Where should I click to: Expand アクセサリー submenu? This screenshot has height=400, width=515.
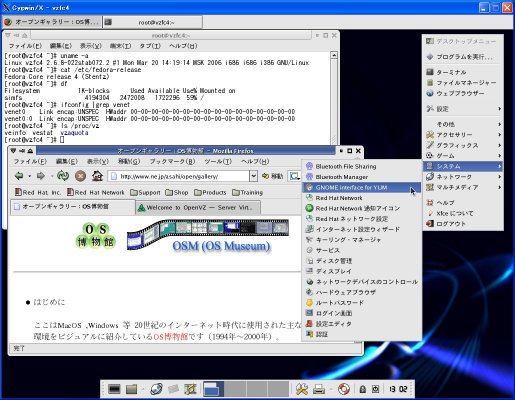tap(463, 135)
